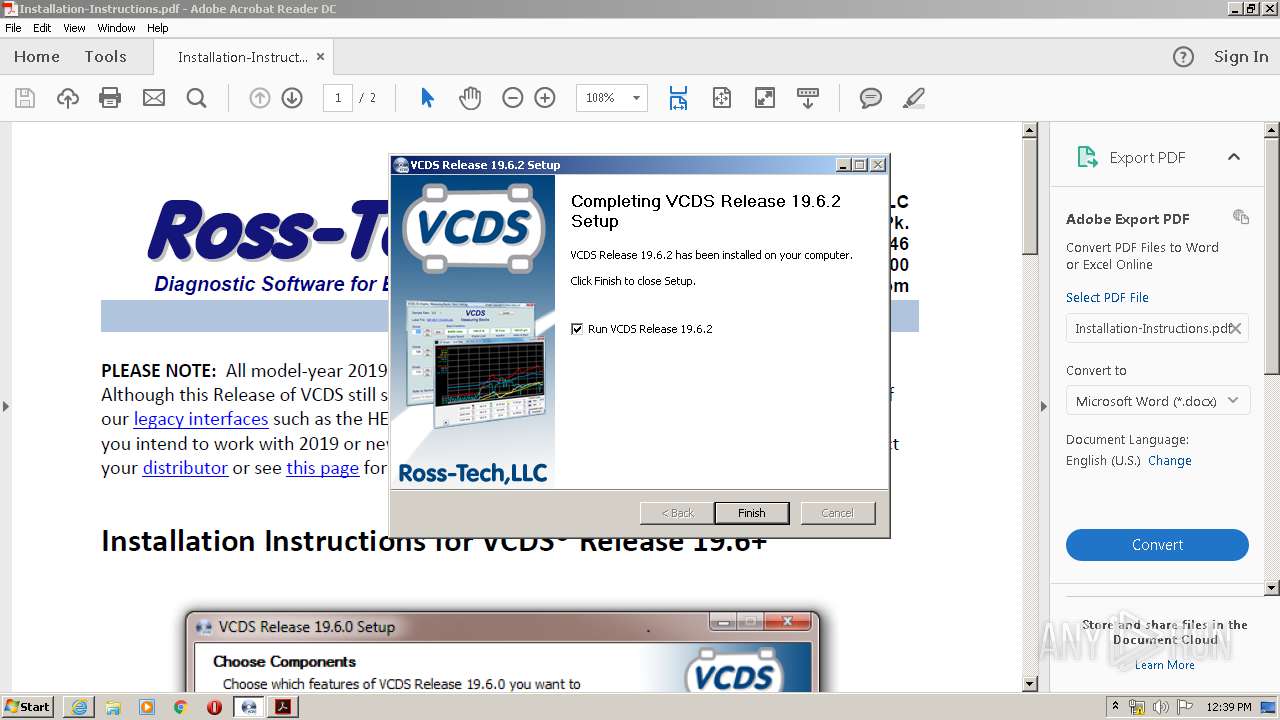
Task: Close the Installation-Instruct... document tab
Action: tap(320, 57)
